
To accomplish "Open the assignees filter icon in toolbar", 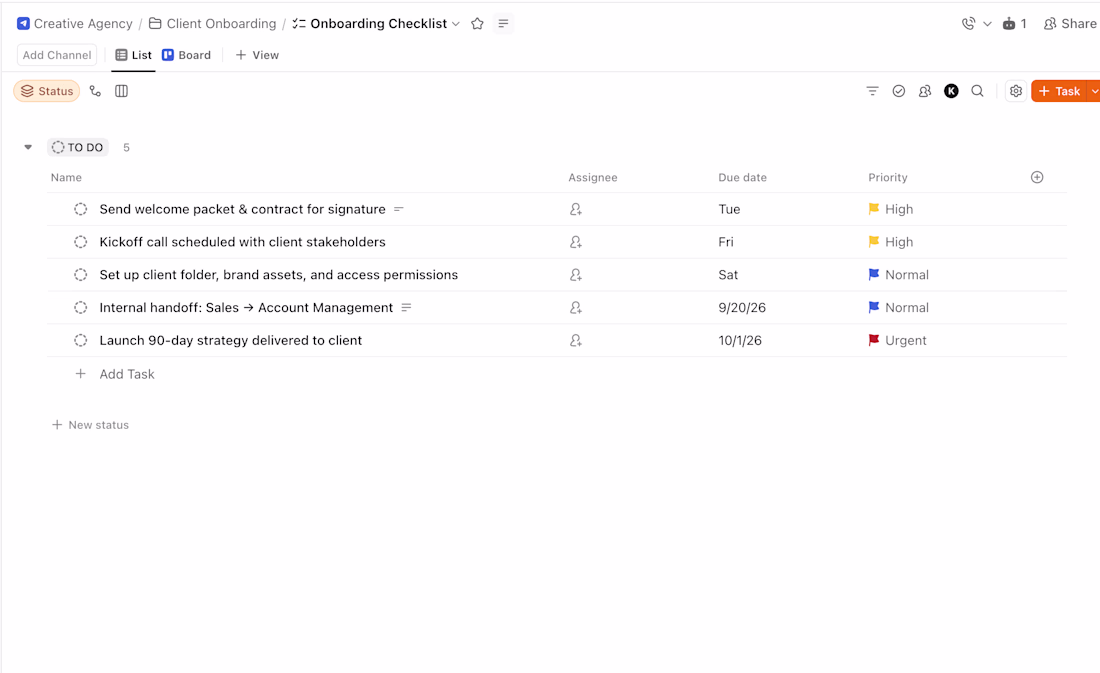I will pyautogui.click(x=925, y=91).
